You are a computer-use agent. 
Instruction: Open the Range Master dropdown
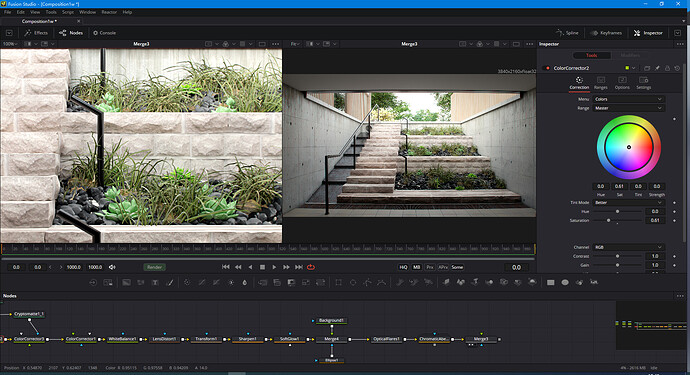pos(628,108)
